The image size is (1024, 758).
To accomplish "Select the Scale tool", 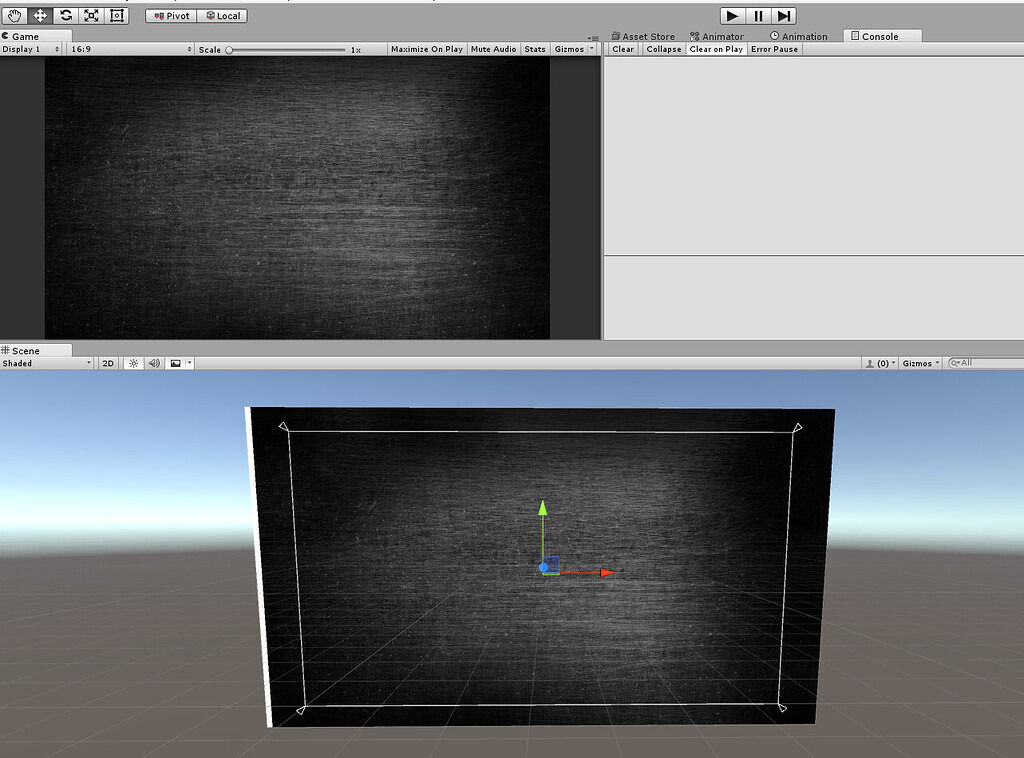I will coord(89,15).
